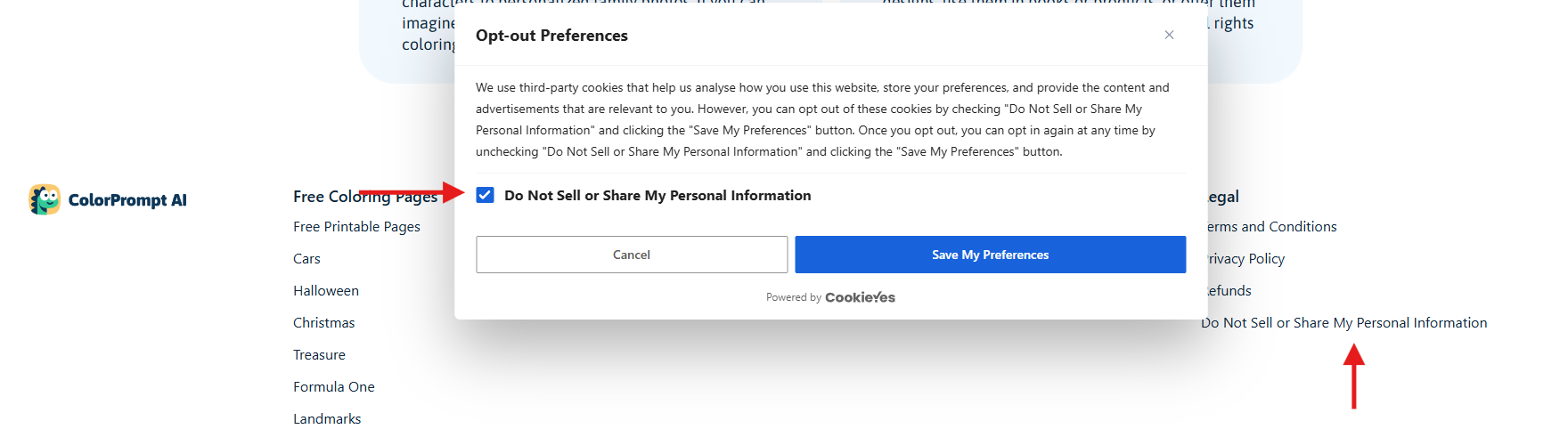Select the Christmas footer link
The image size is (1568, 429).
(323, 323)
